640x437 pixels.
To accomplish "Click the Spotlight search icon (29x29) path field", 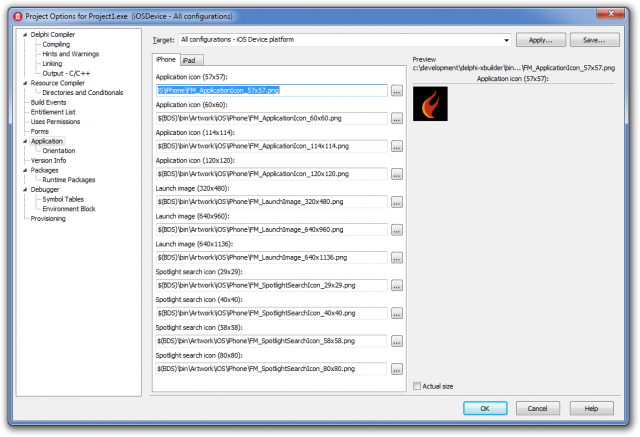I will (271, 285).
